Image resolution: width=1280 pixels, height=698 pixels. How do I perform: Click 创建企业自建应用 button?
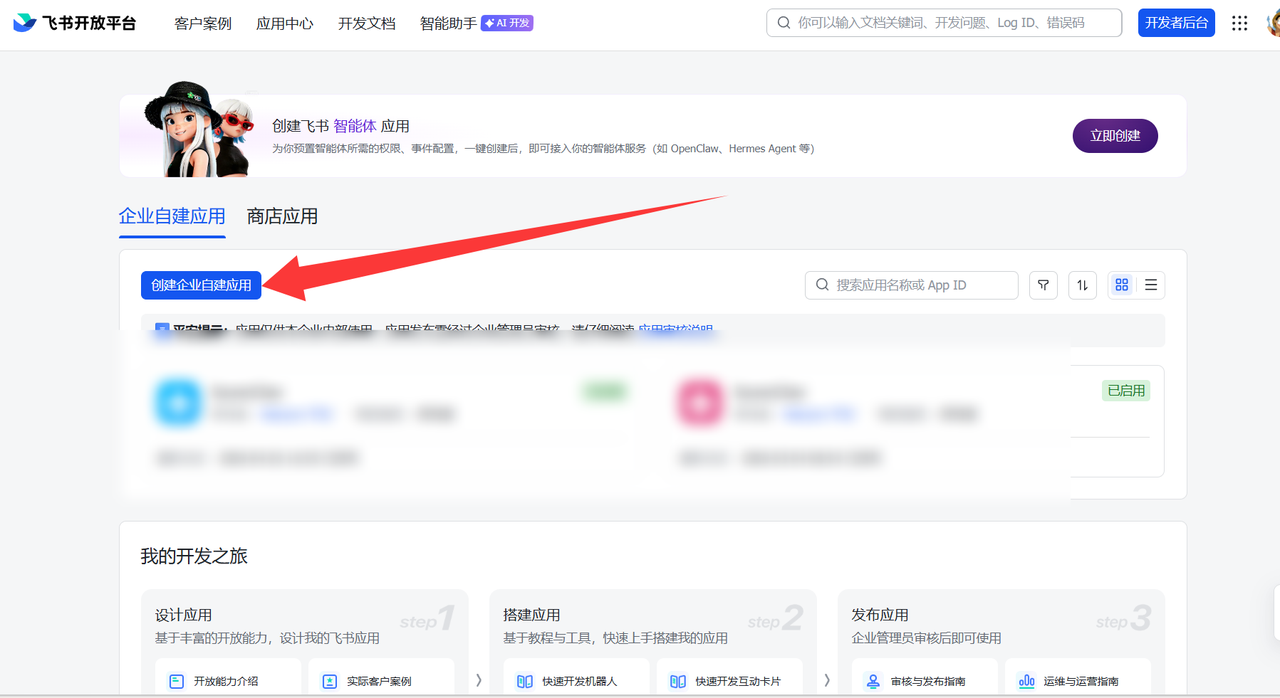point(201,285)
